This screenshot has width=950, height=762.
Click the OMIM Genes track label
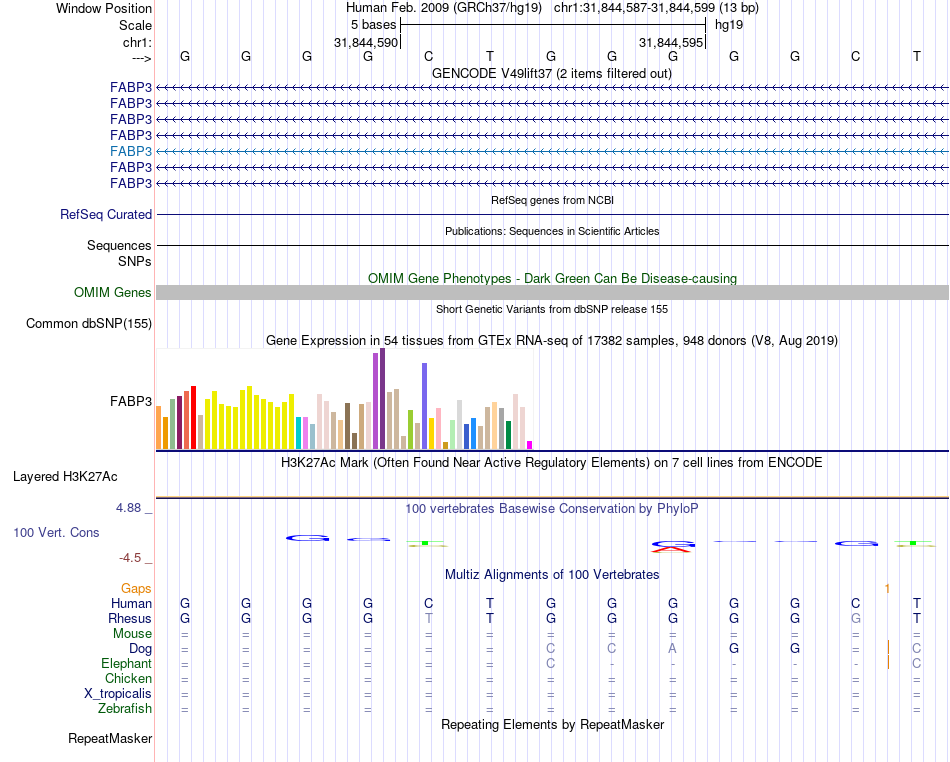tap(113, 293)
